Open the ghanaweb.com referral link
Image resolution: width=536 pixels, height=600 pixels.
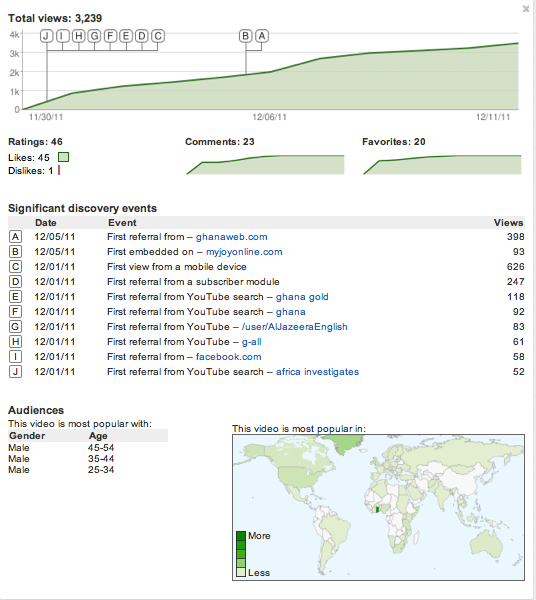[231, 237]
